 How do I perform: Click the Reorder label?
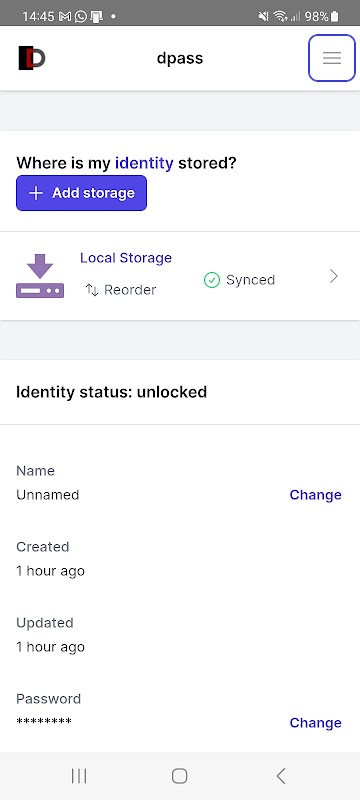click(x=130, y=290)
